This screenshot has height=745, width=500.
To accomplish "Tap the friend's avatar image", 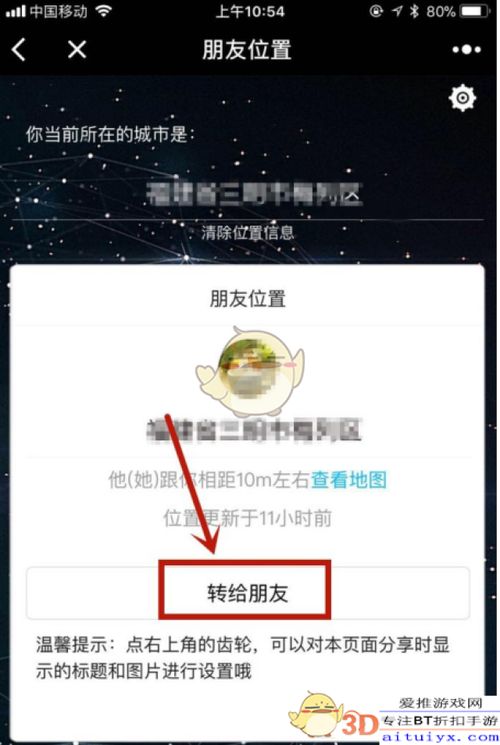I will (250, 373).
